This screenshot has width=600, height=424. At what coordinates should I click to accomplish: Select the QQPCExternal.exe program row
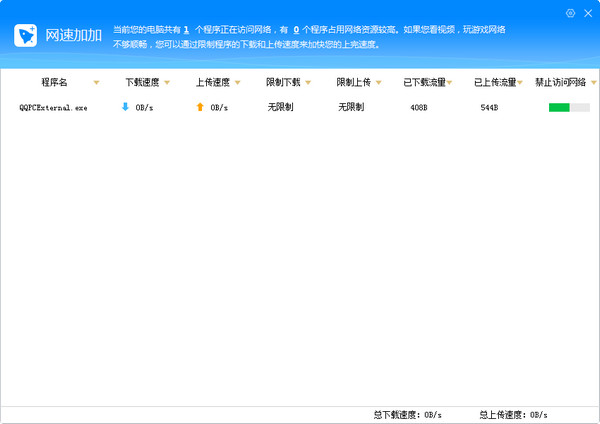tap(53, 107)
